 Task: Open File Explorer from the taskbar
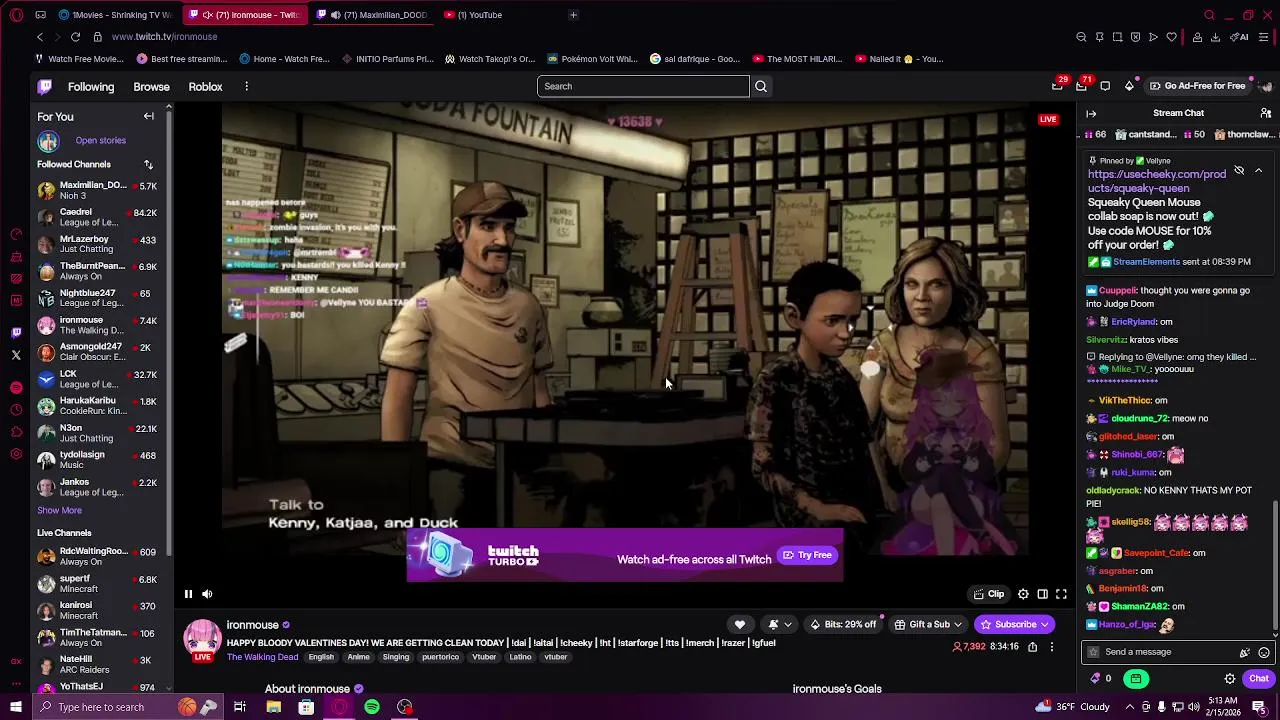[x=273, y=707]
